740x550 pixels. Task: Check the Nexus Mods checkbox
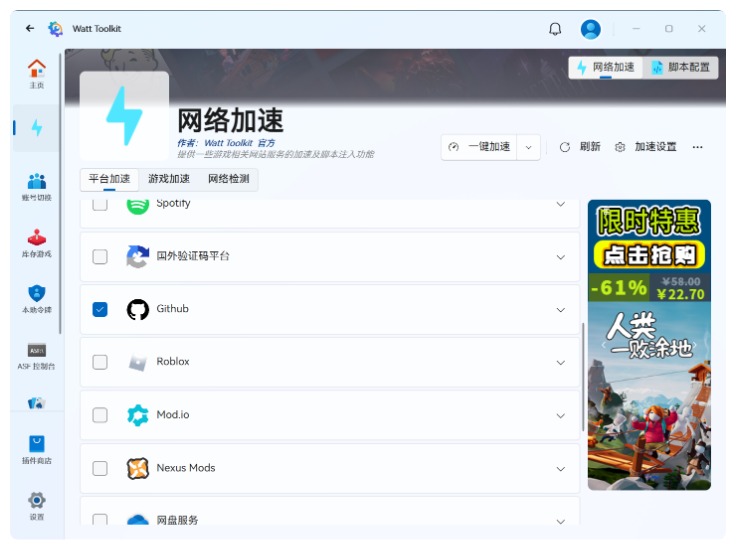point(100,469)
